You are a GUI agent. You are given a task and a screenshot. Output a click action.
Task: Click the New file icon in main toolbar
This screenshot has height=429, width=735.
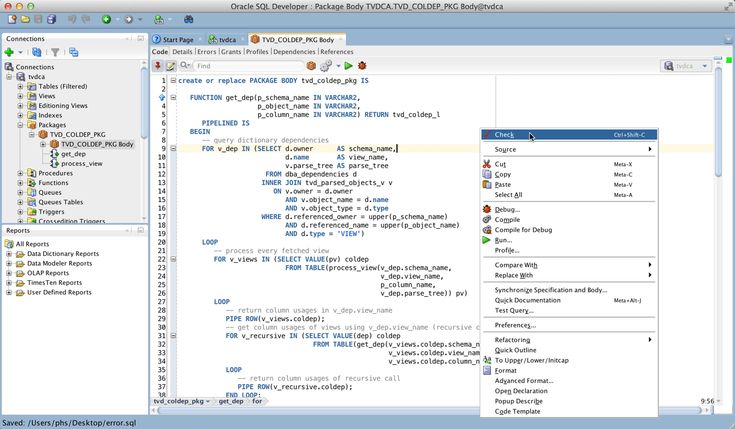tap(12, 19)
